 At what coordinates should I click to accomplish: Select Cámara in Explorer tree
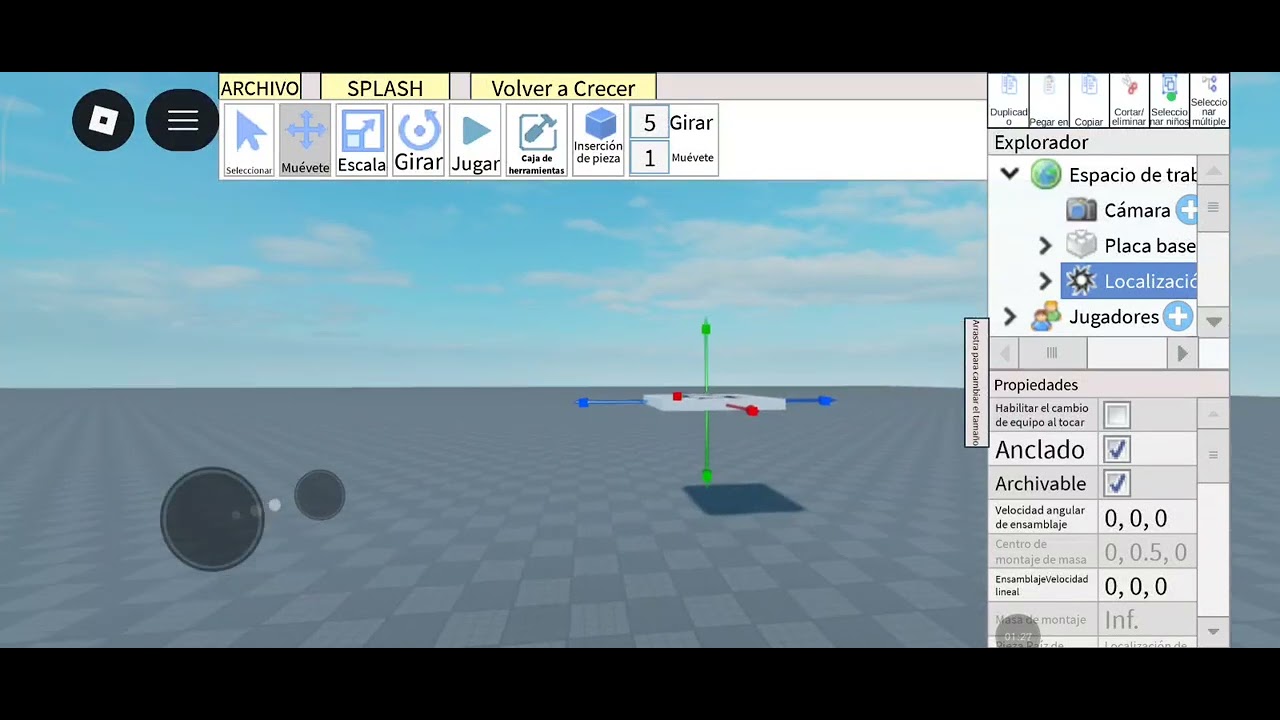pos(1137,210)
